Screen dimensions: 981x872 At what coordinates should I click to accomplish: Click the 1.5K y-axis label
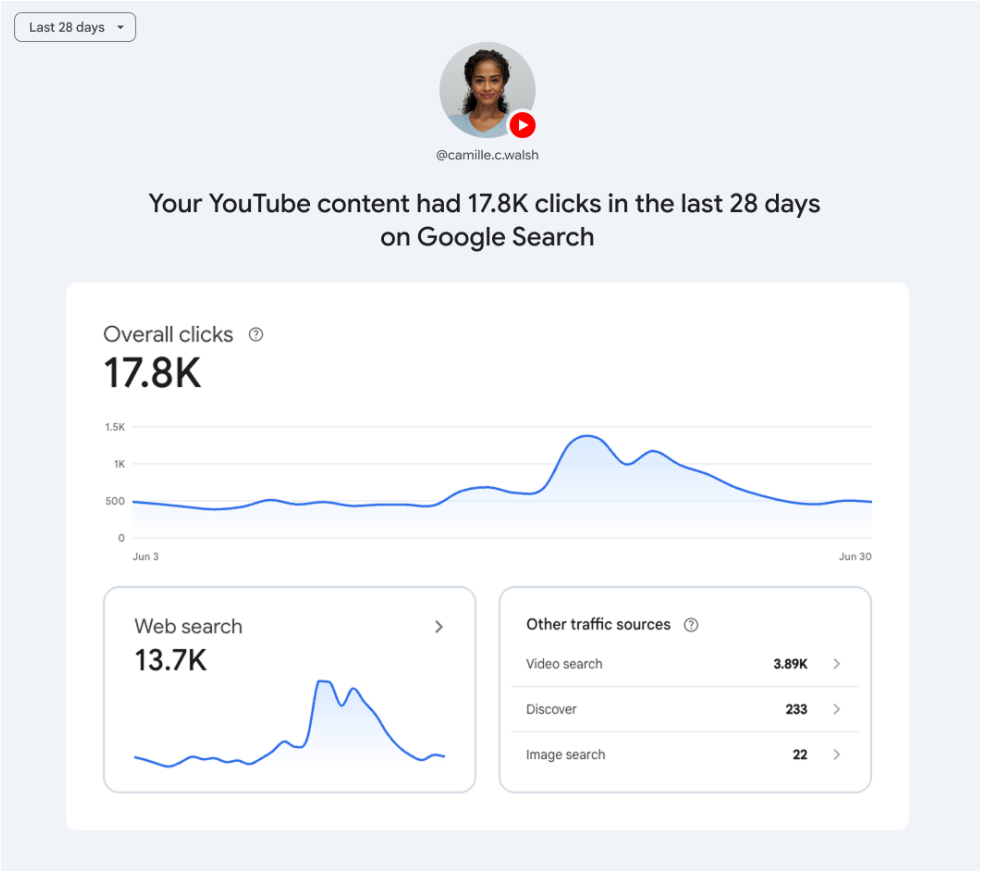(115, 427)
